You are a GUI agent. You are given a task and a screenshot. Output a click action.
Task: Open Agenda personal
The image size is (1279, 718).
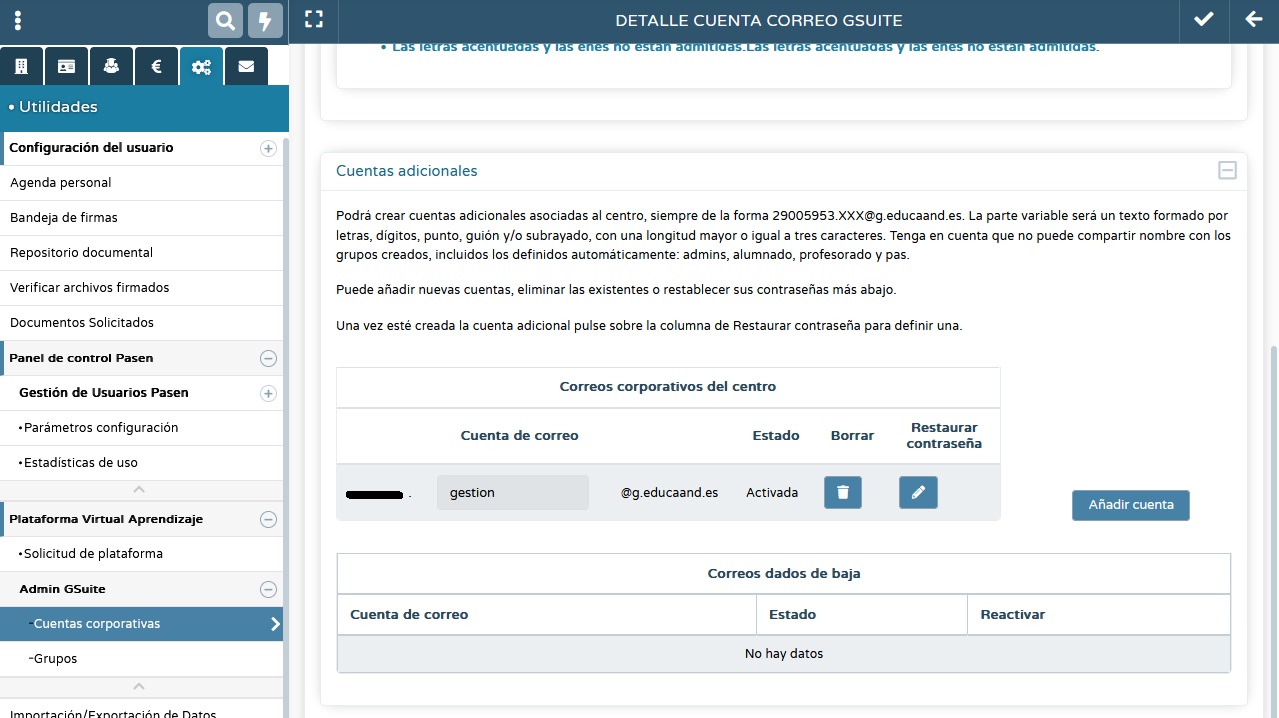pyautogui.click(x=141, y=183)
